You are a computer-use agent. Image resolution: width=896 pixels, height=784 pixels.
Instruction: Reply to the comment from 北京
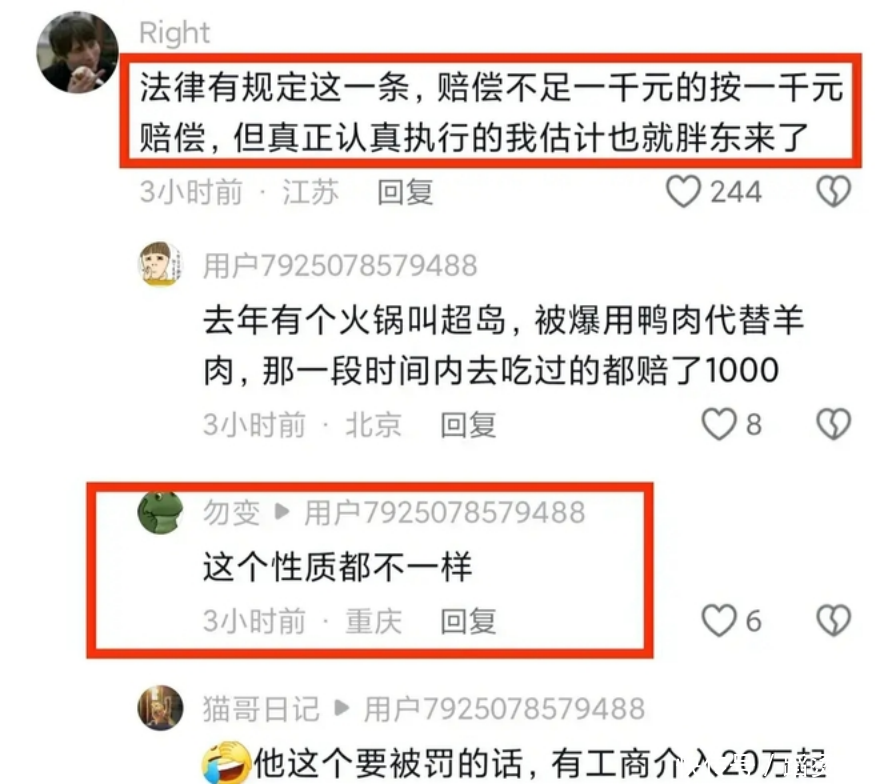pos(468,425)
